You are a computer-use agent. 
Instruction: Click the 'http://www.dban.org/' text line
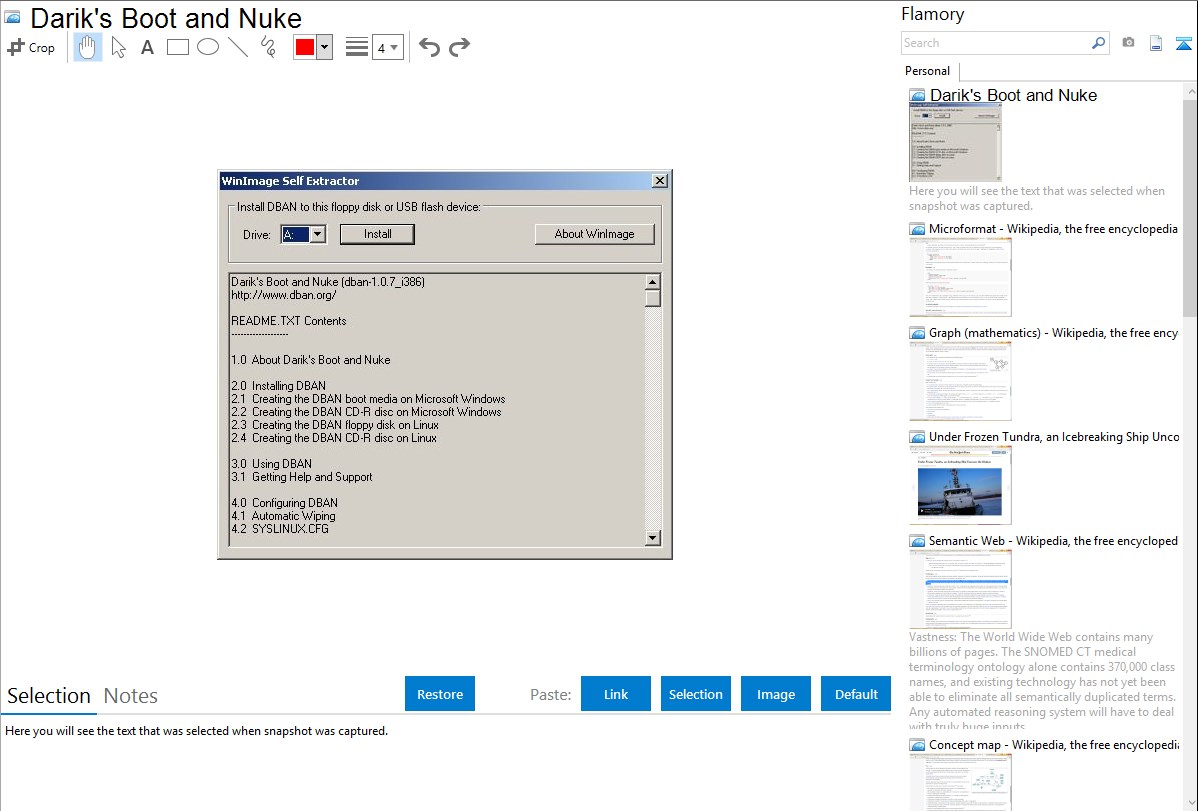click(283, 295)
